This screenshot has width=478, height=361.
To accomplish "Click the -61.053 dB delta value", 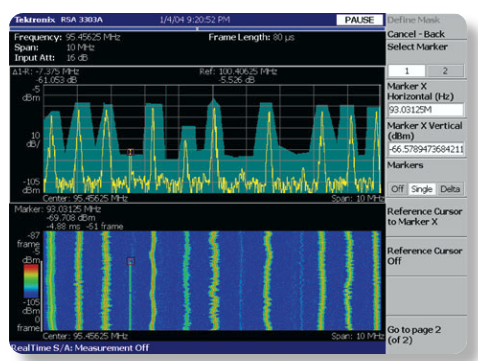I will 56,80.
